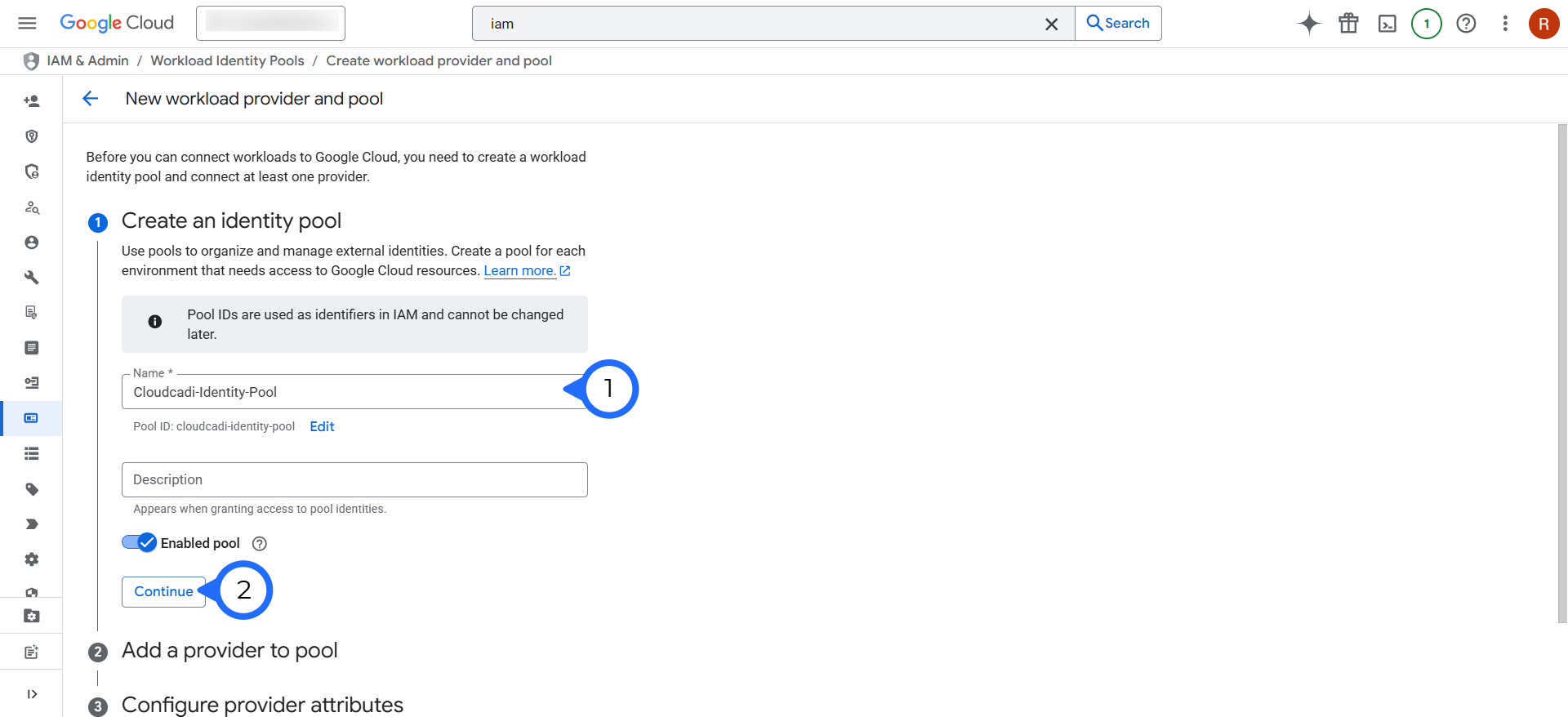Expand the collapsed left sidebar
Viewport: 1568px width, 717px height.
pos(32,694)
